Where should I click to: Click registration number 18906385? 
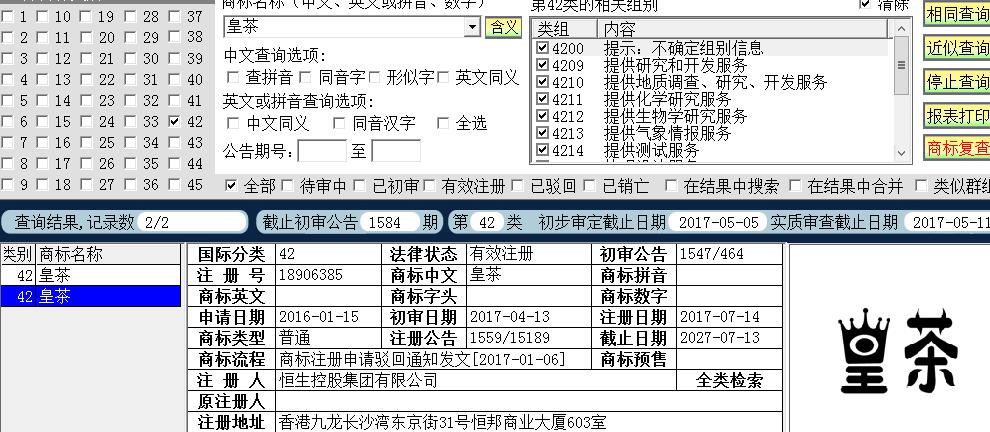coord(311,275)
